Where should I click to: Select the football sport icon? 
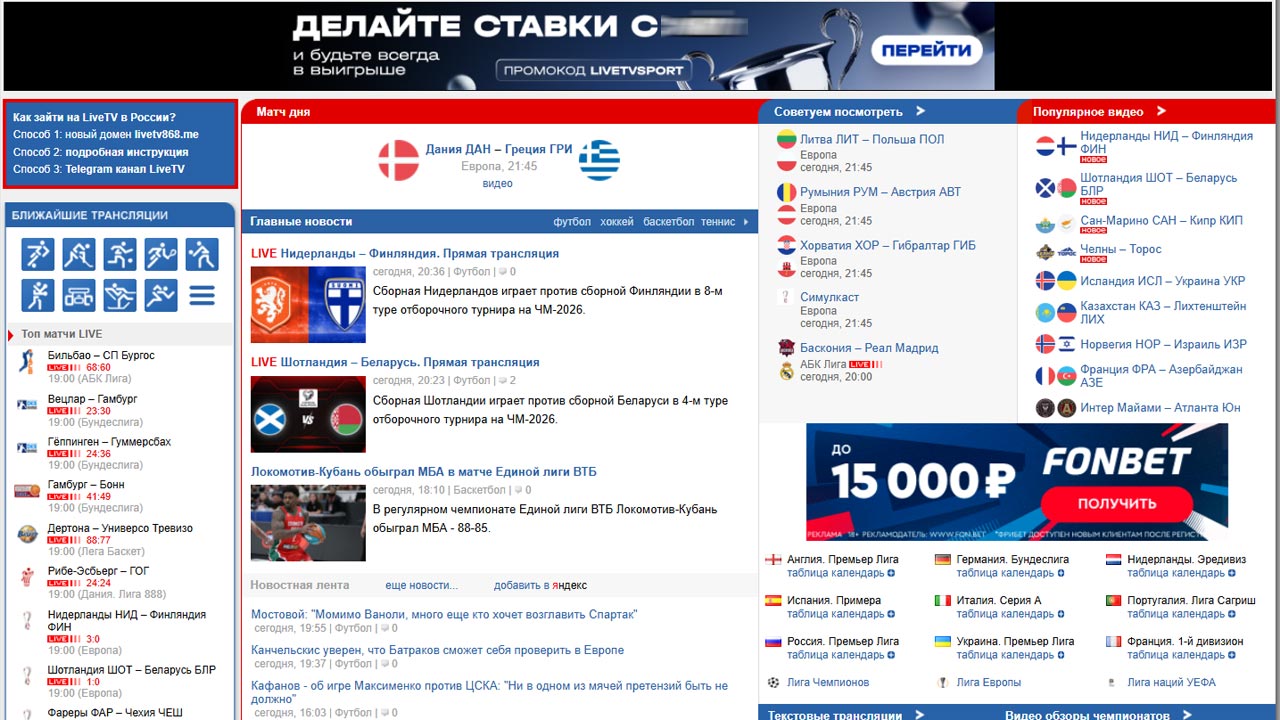pos(38,255)
